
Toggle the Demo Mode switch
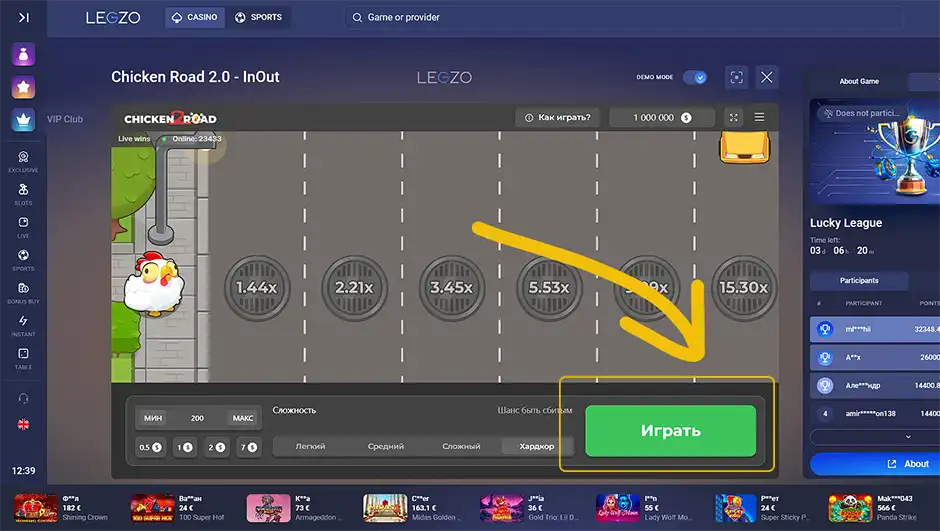coord(695,77)
